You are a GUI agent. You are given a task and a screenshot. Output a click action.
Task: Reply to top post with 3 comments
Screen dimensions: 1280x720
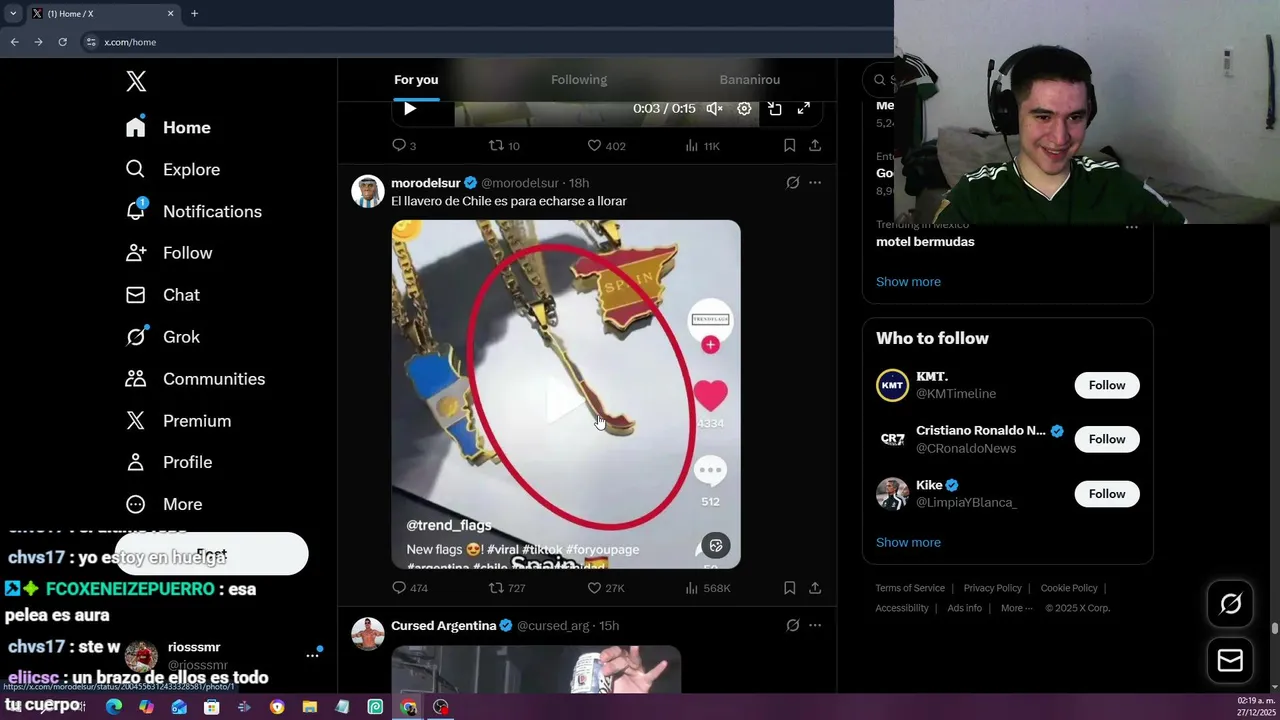pos(403,146)
